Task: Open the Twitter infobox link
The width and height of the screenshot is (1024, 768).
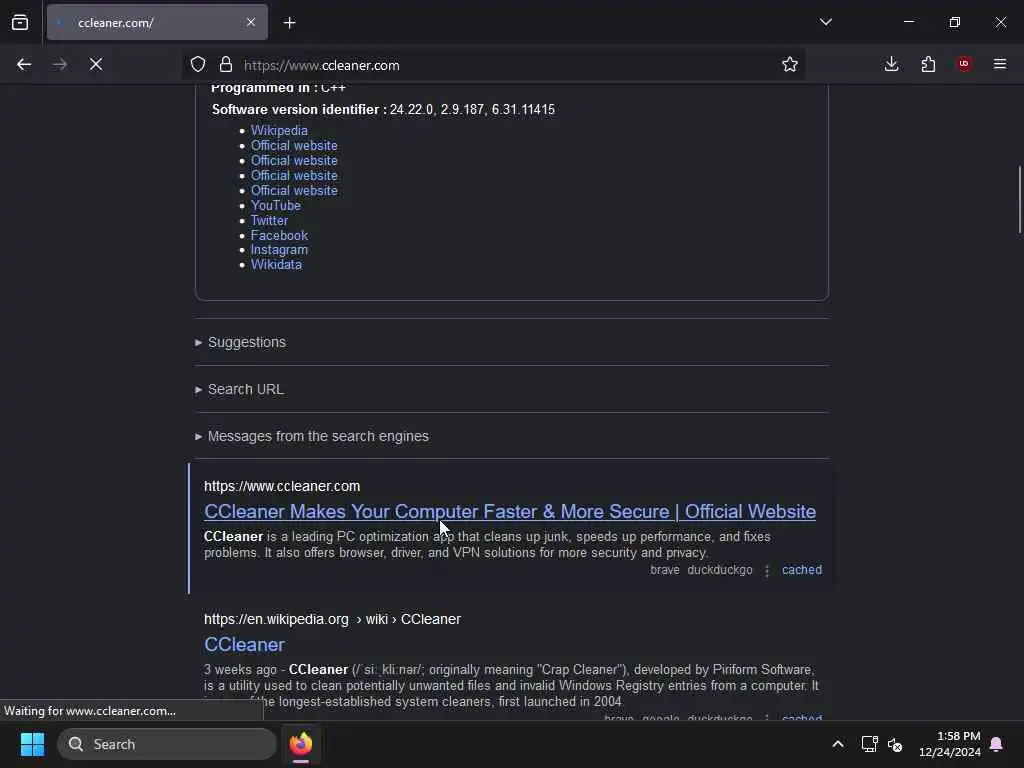Action: [x=269, y=221]
